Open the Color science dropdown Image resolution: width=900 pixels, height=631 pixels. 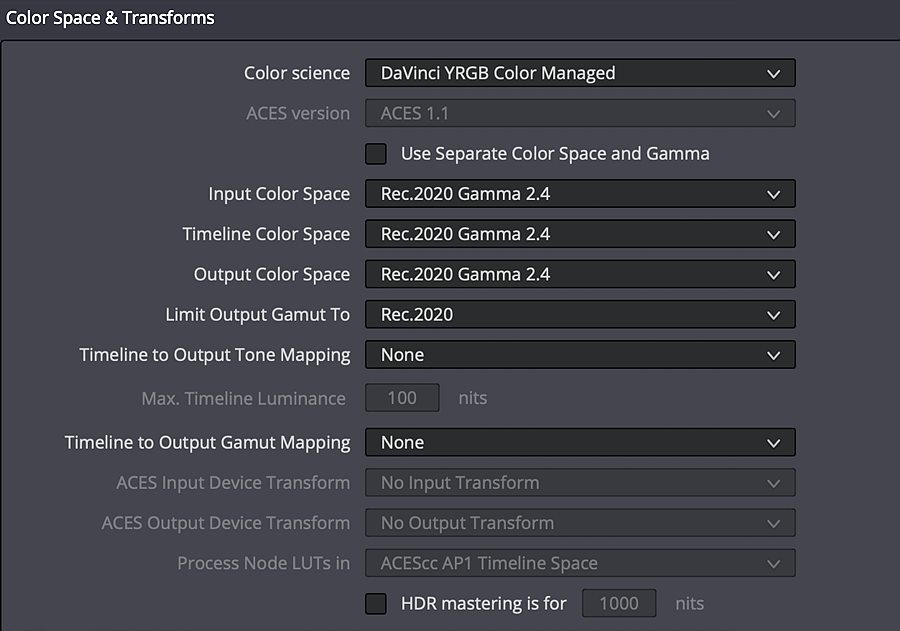(x=580, y=73)
